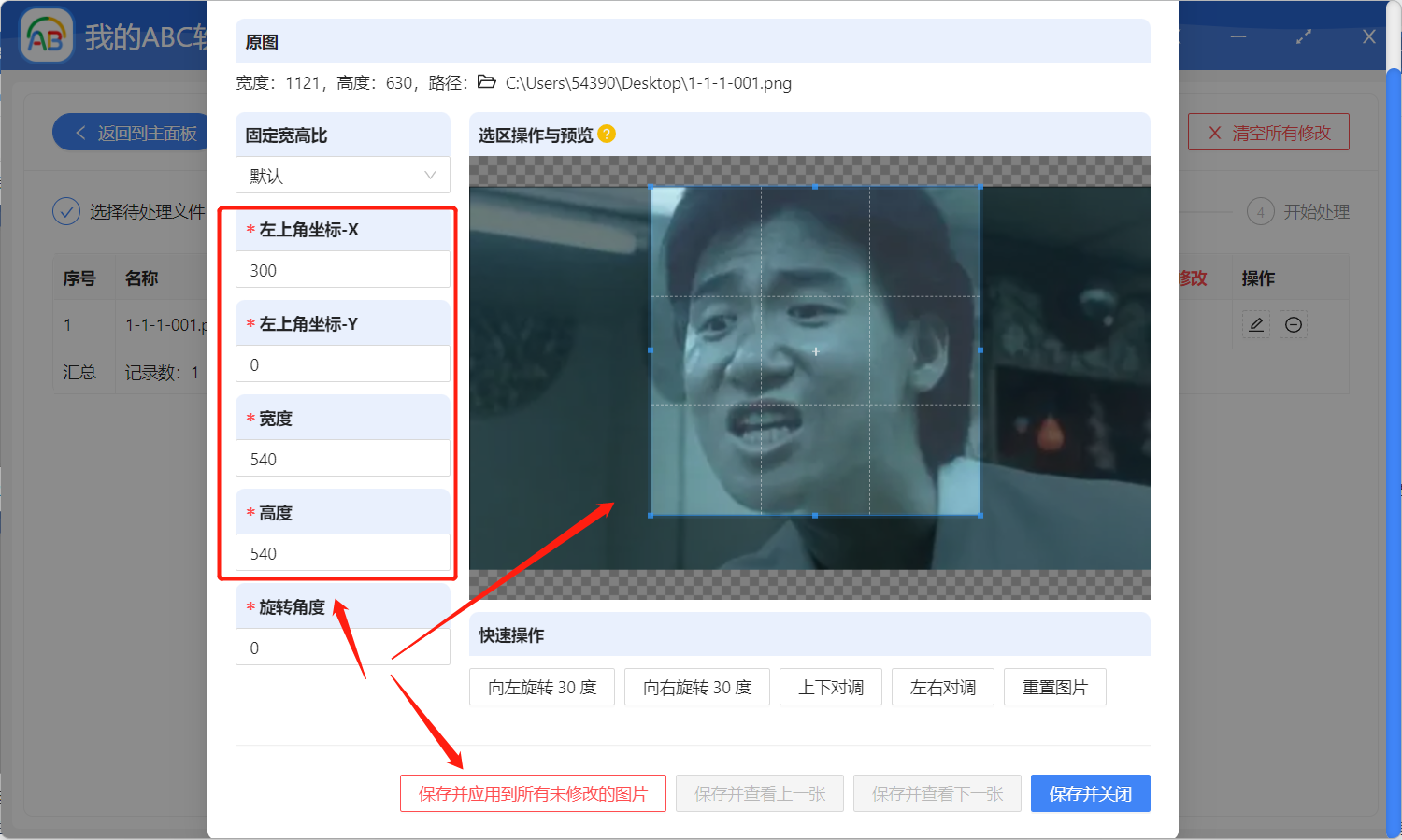Reset the image using 重置图片

pos(1054,687)
